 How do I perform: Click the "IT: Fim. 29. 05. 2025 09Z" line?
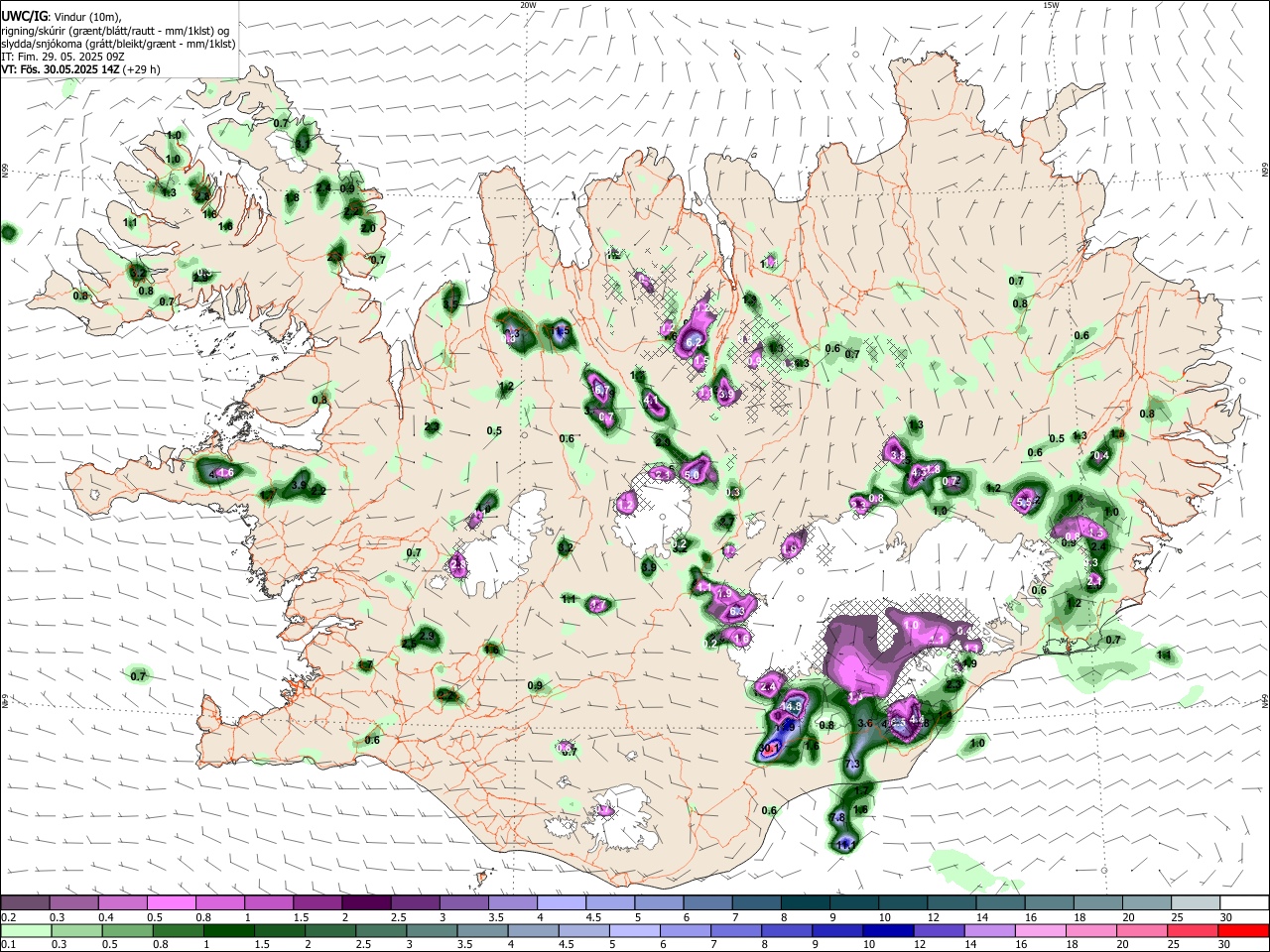tap(63, 57)
